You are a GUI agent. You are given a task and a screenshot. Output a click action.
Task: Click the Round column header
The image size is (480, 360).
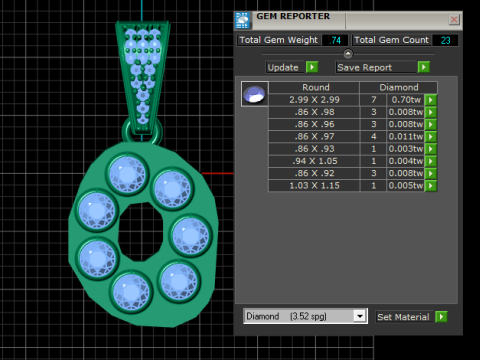click(x=314, y=87)
